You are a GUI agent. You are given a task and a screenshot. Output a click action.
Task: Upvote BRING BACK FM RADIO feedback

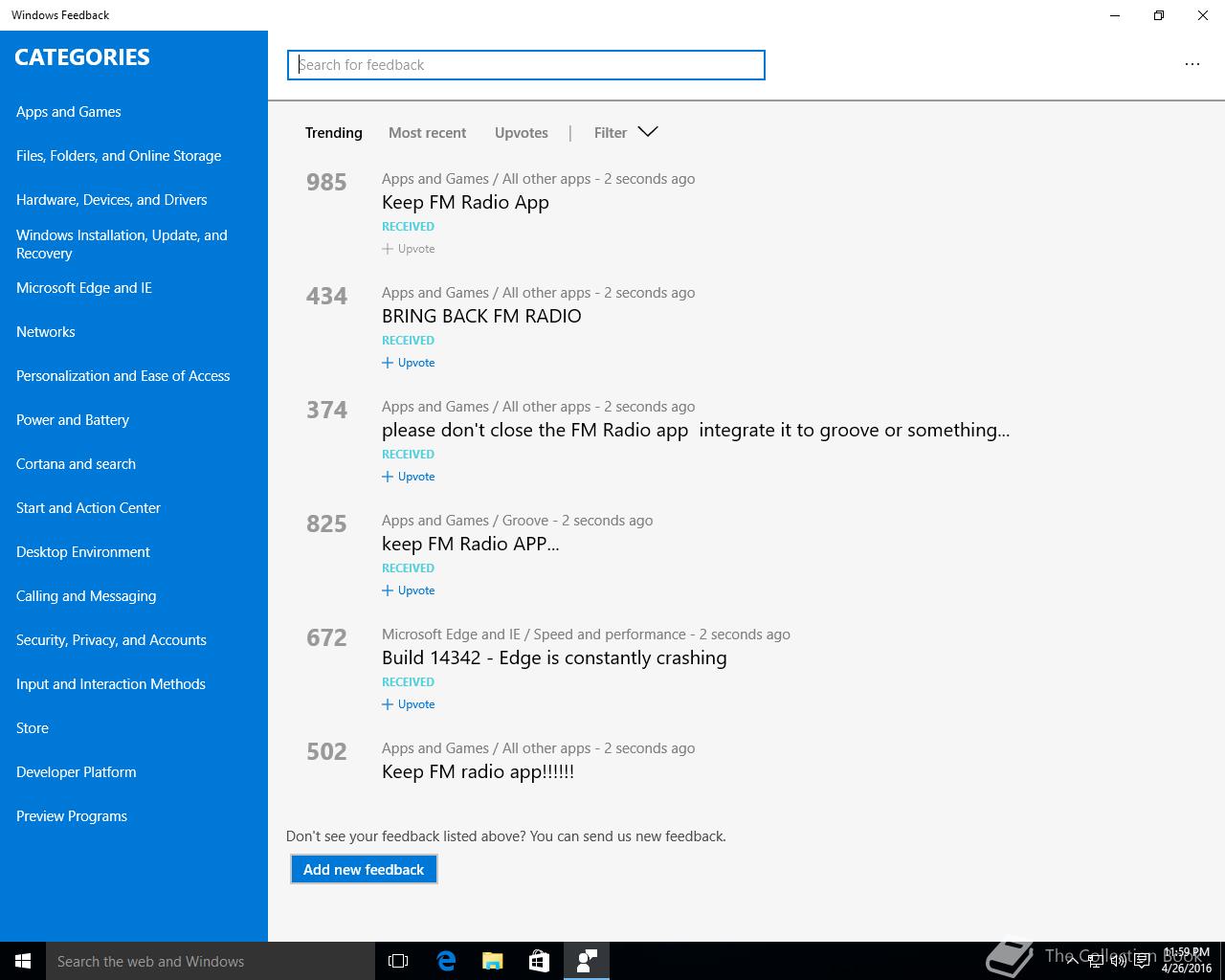tap(409, 363)
